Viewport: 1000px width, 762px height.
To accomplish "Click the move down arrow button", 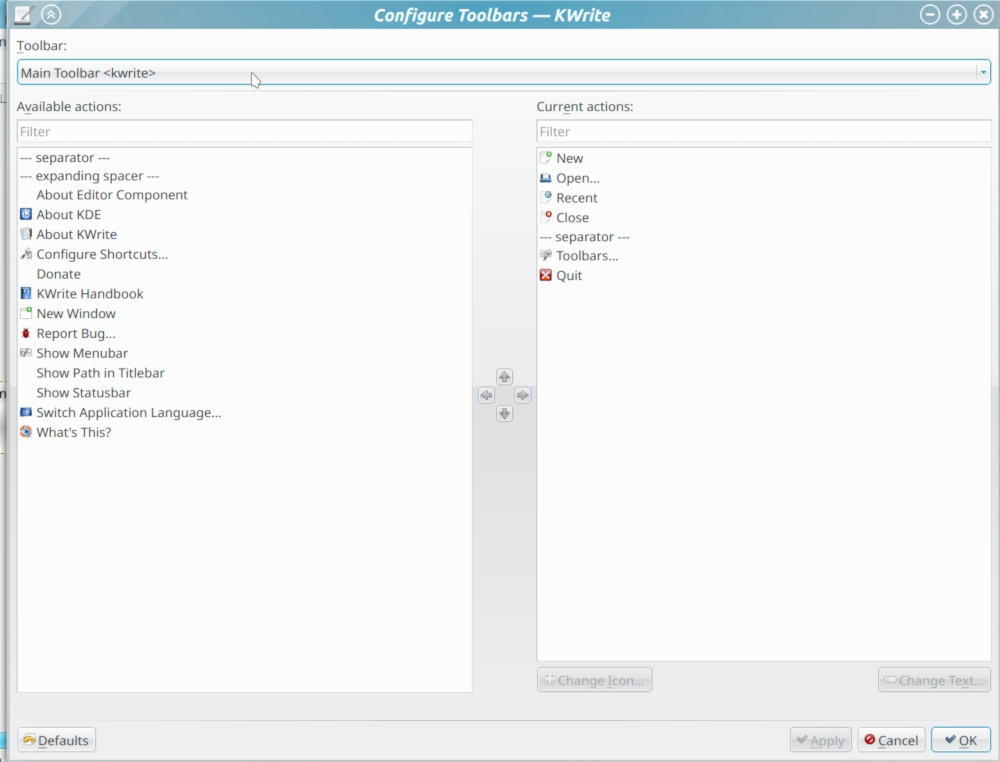I will coord(504,414).
